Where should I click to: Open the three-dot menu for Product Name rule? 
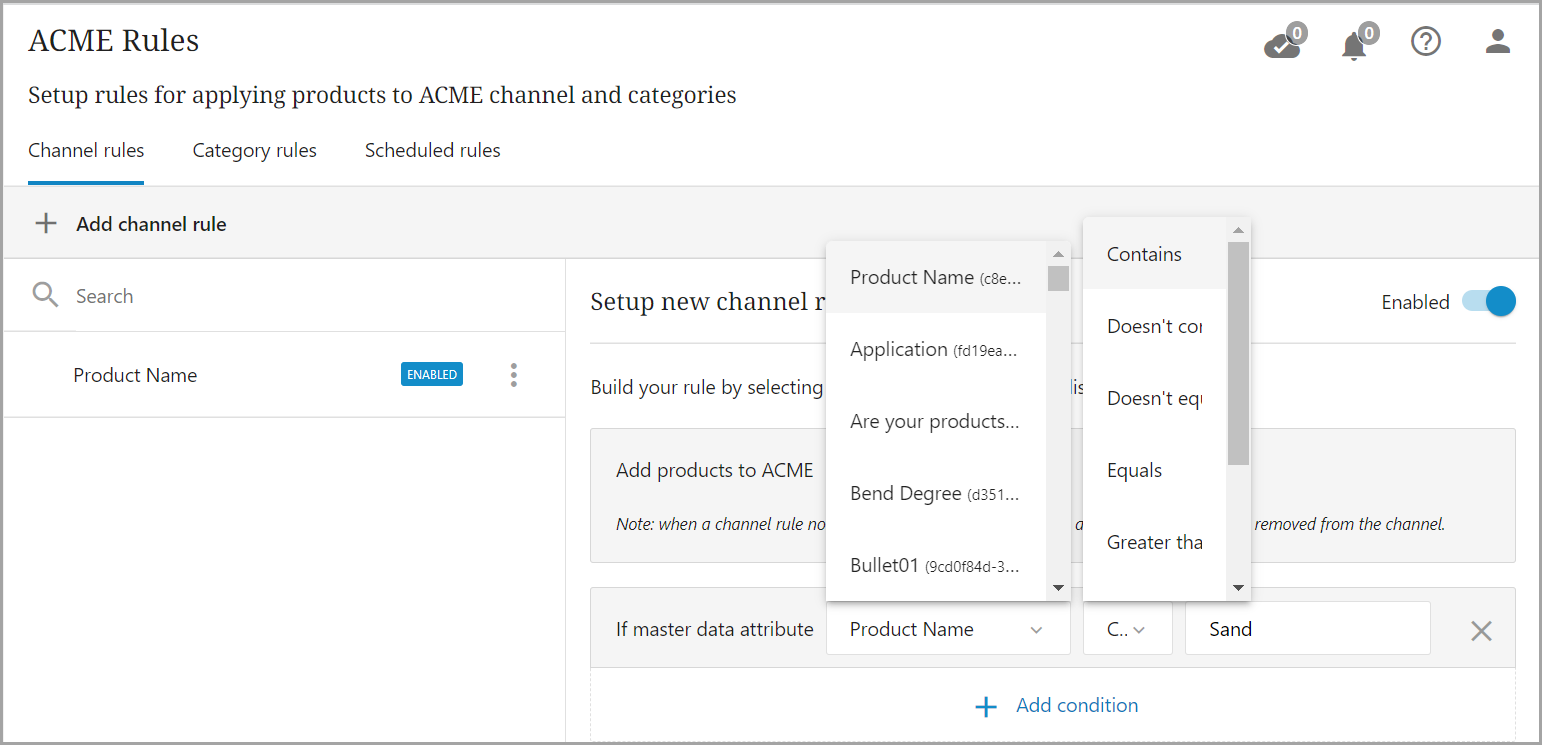(513, 375)
